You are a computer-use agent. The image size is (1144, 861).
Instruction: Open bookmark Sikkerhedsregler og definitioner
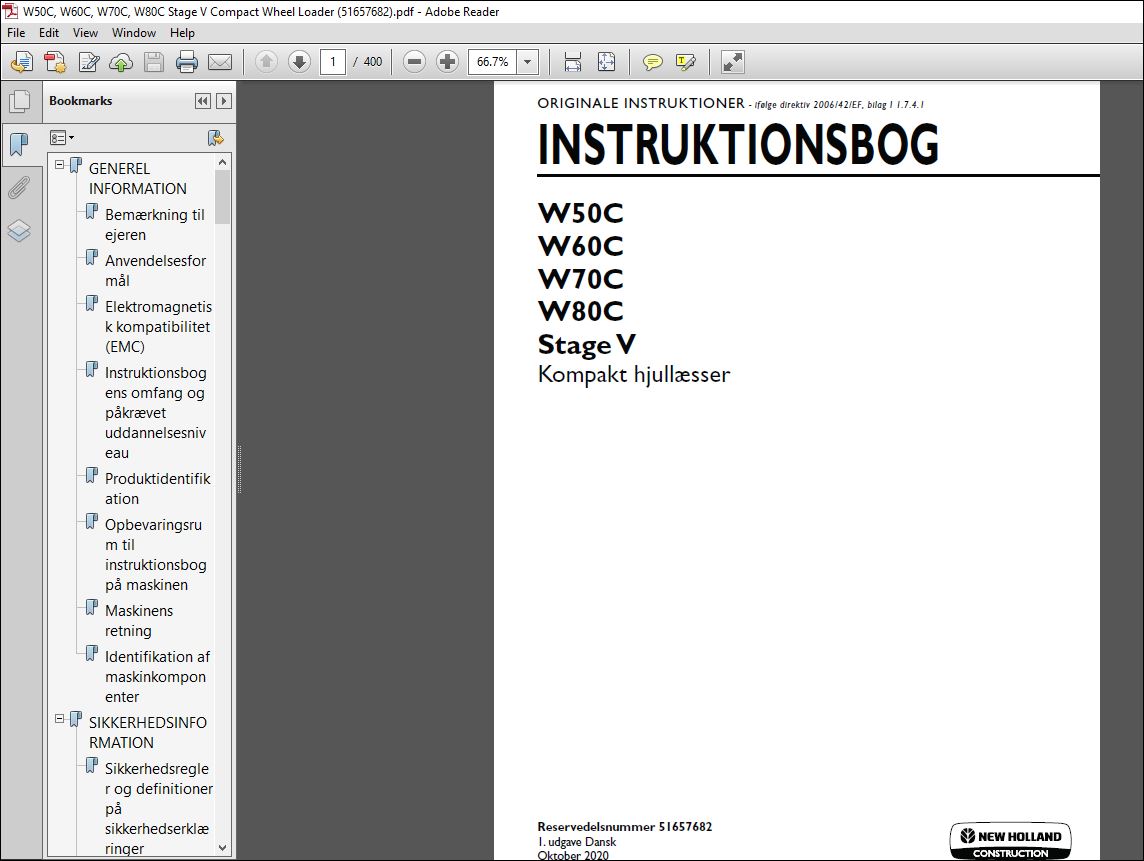[158, 808]
